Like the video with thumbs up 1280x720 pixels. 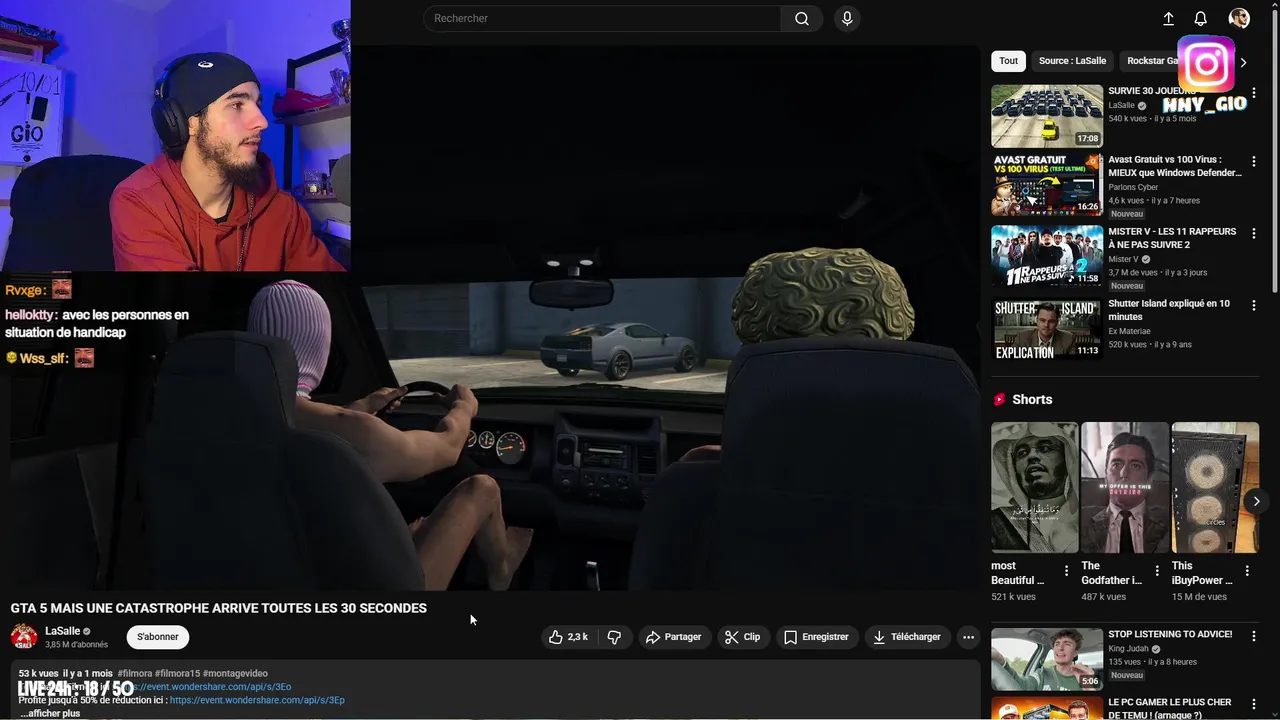(568, 637)
